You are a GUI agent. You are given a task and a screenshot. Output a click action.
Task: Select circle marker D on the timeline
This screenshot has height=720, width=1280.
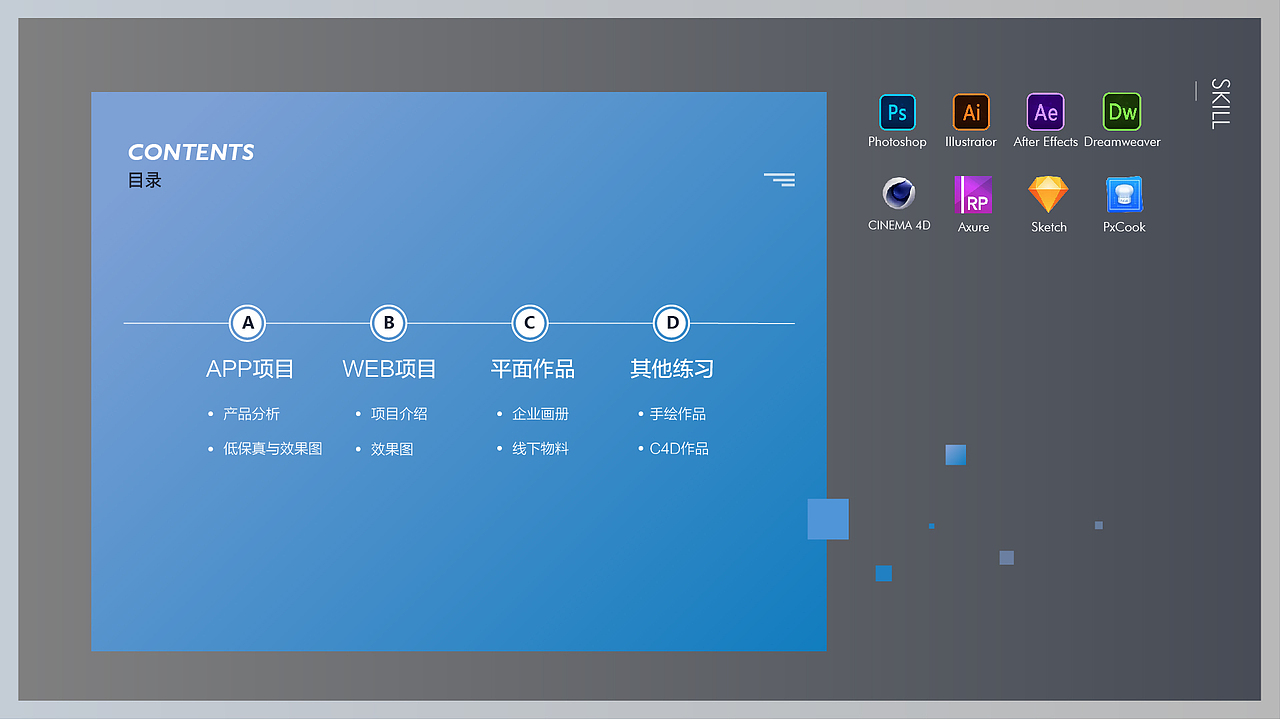(671, 323)
